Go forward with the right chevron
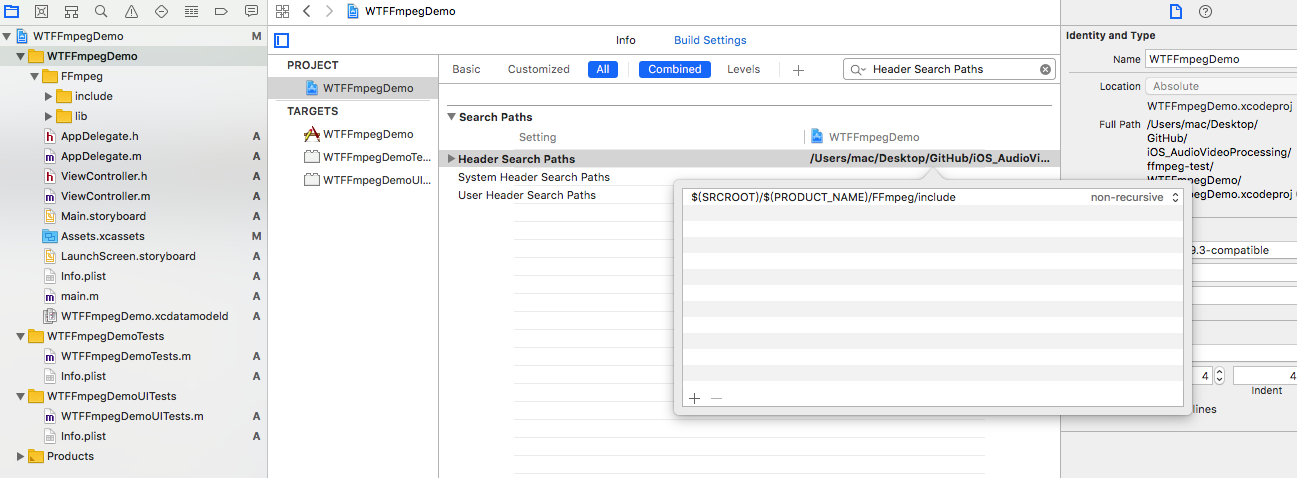Screen dimensions: 1297x478 tap(330, 11)
